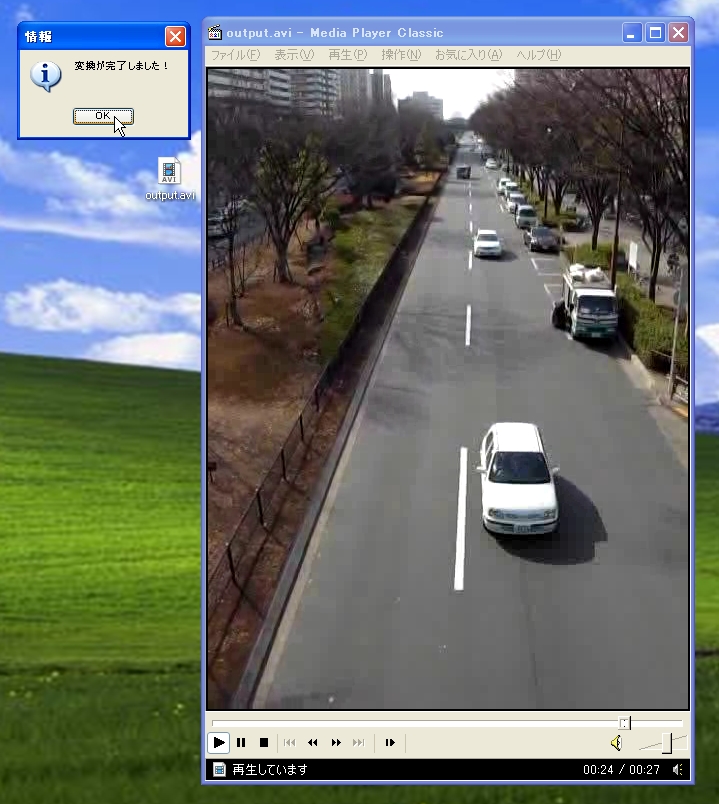Open the ヘルプ(H) menu
The image size is (719, 804).
point(538,54)
